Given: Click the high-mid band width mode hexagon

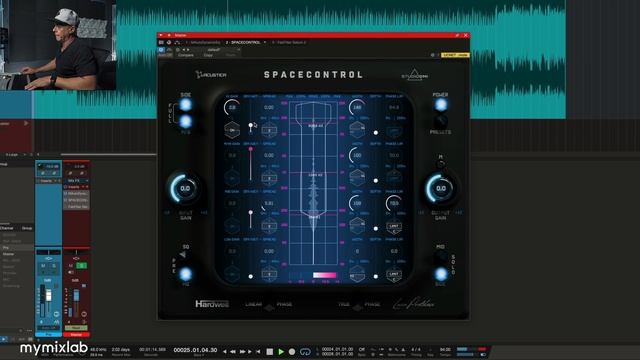Looking at the screenshot, I should (357, 177).
